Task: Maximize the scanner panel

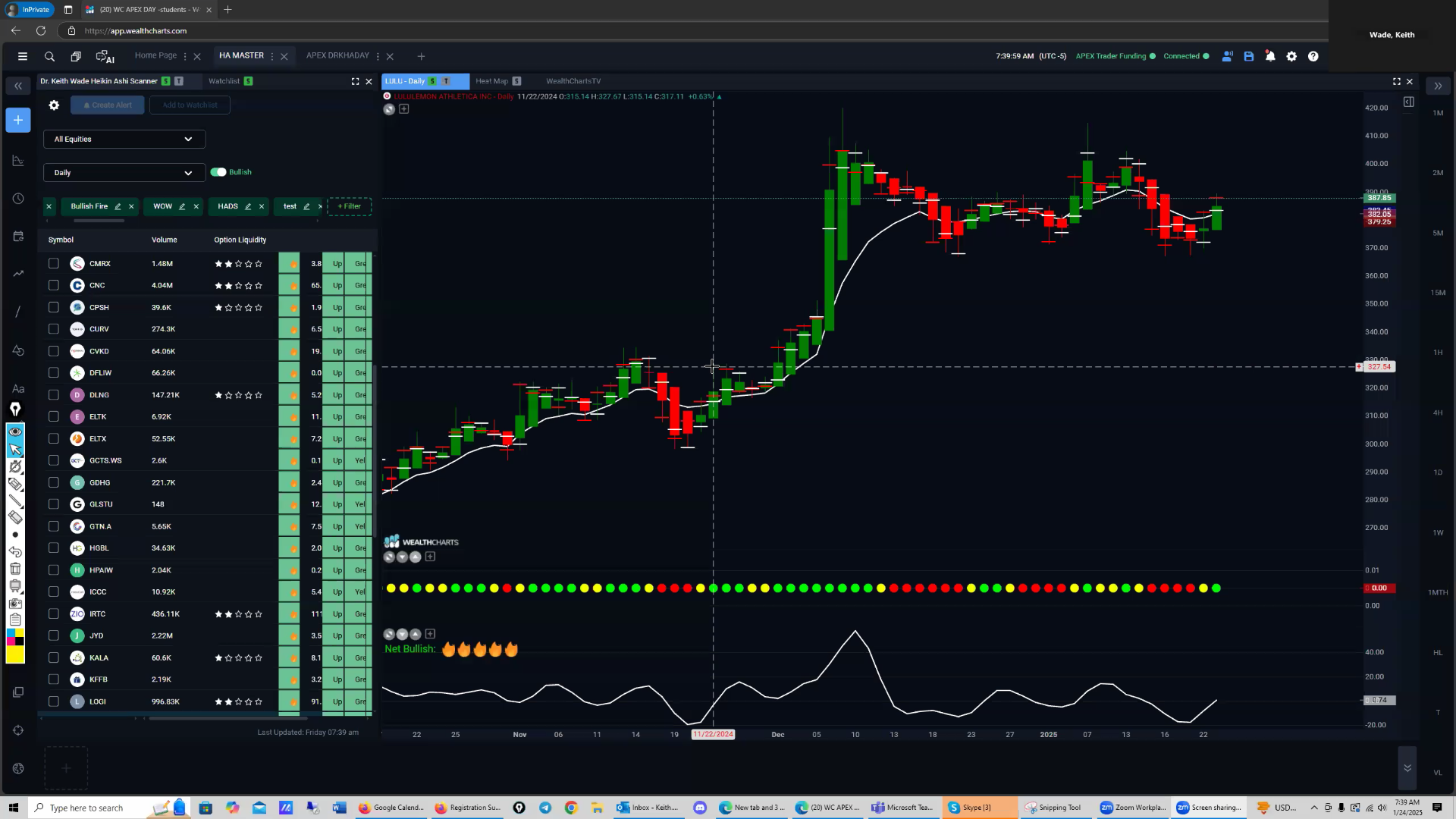Action: (x=355, y=81)
